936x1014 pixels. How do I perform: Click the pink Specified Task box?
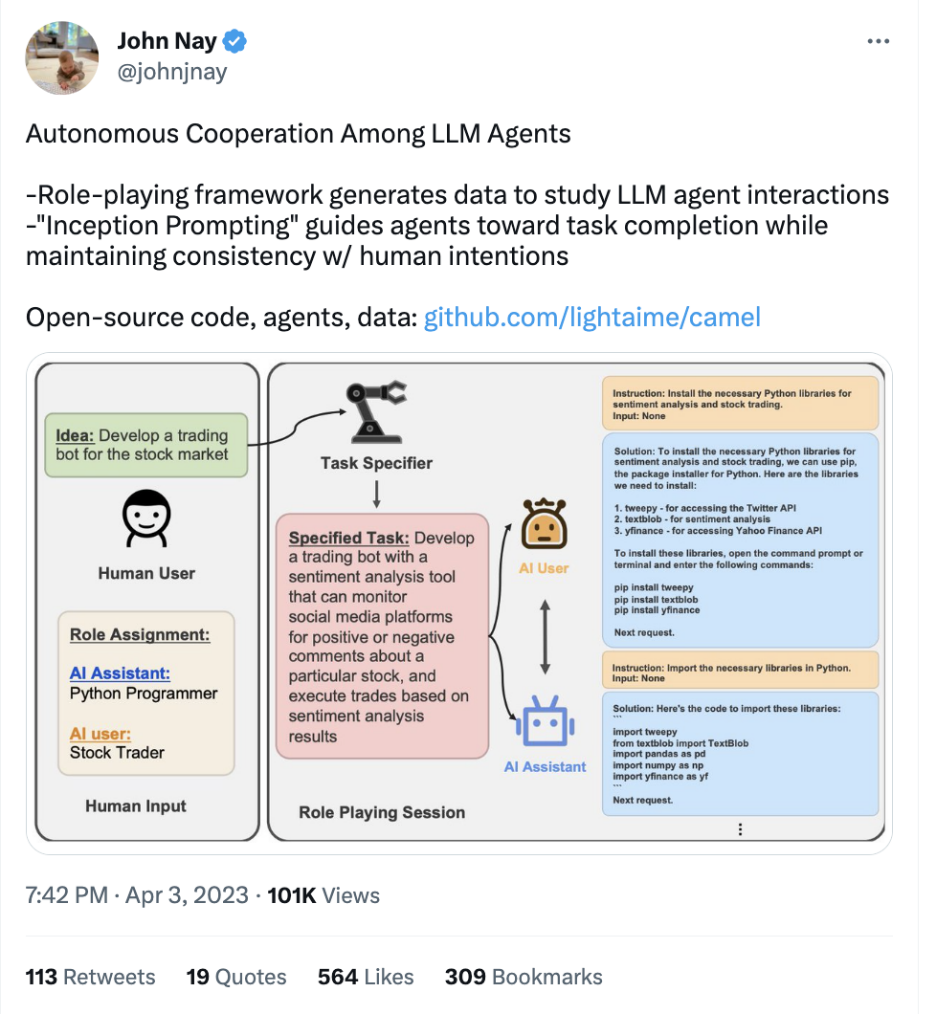click(382, 636)
